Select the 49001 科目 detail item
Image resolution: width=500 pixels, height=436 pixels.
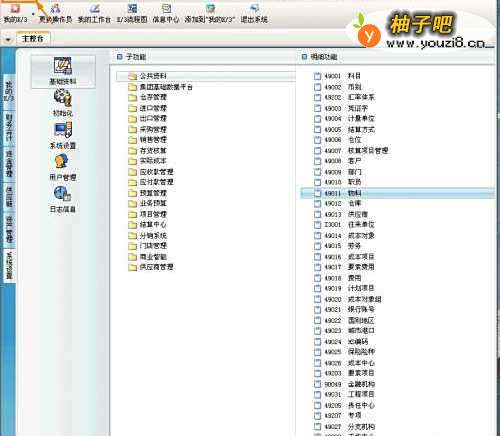[x=338, y=76]
